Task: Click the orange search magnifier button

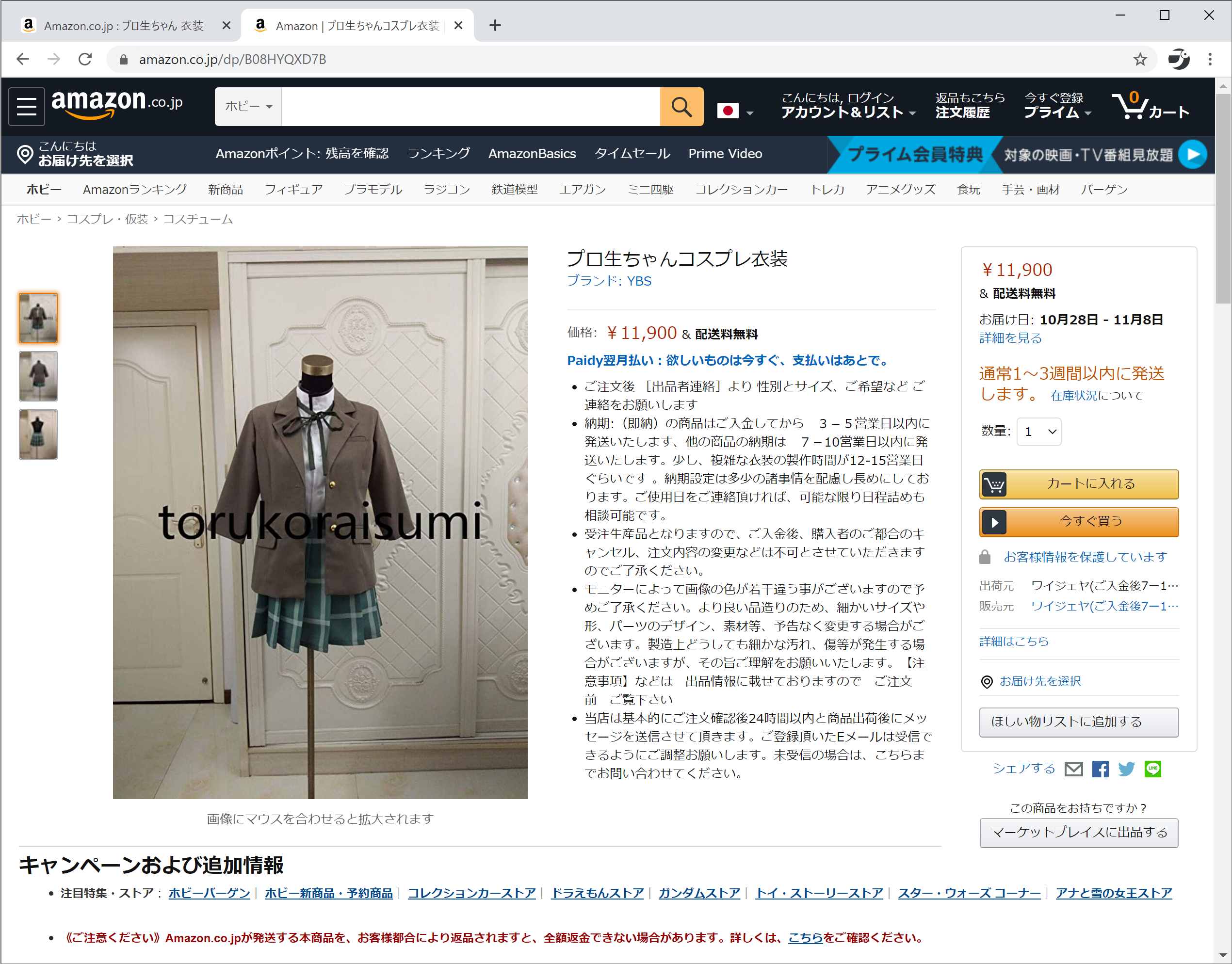Action: [x=681, y=106]
